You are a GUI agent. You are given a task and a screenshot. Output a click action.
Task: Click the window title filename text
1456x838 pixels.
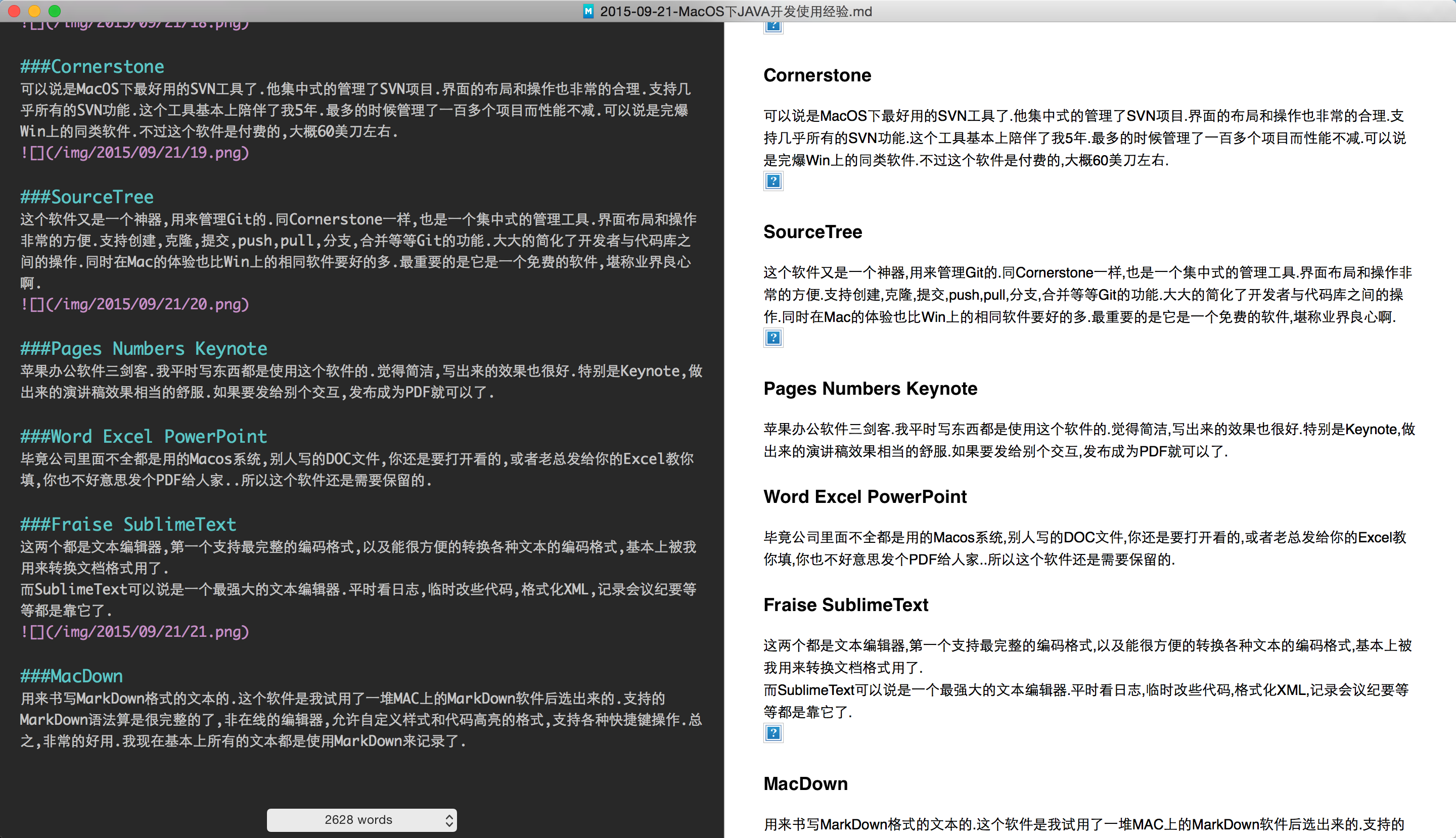(736, 11)
